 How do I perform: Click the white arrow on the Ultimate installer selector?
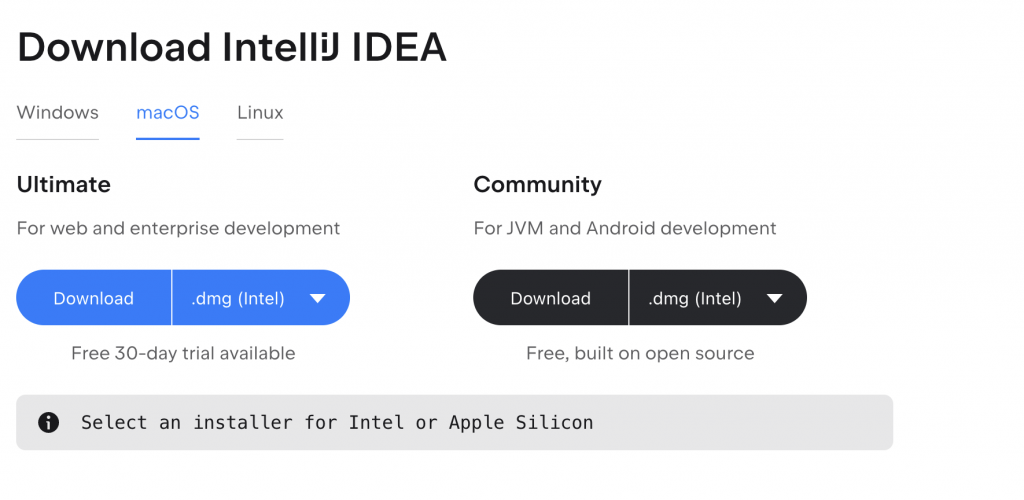coord(318,298)
